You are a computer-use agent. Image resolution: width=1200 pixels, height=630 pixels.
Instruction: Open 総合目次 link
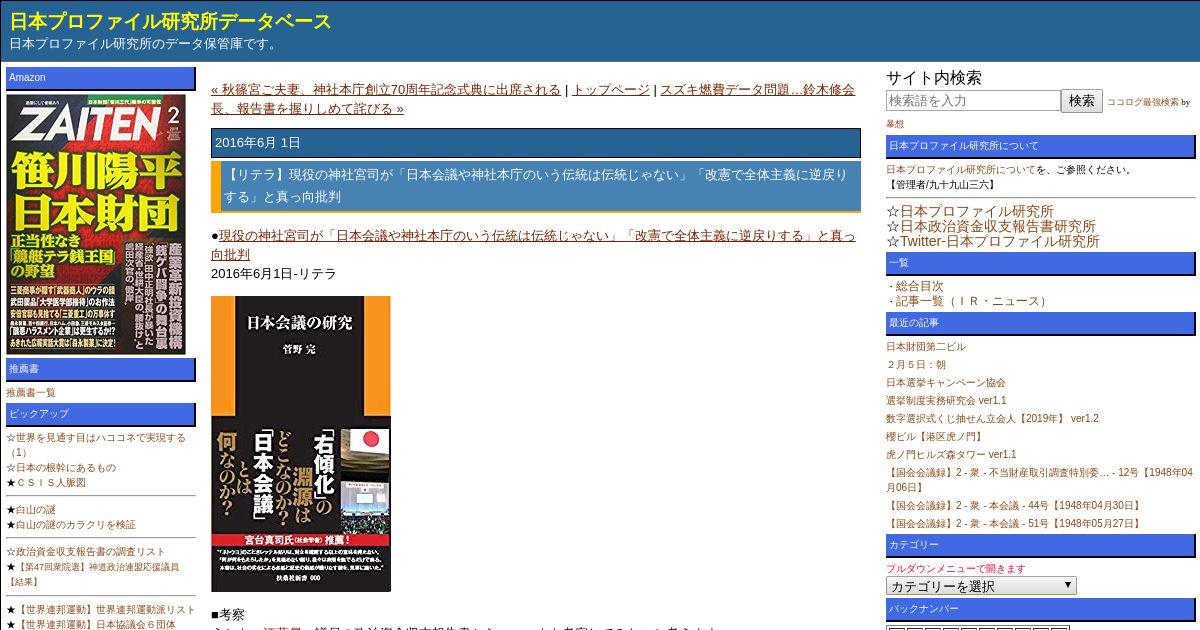click(919, 286)
